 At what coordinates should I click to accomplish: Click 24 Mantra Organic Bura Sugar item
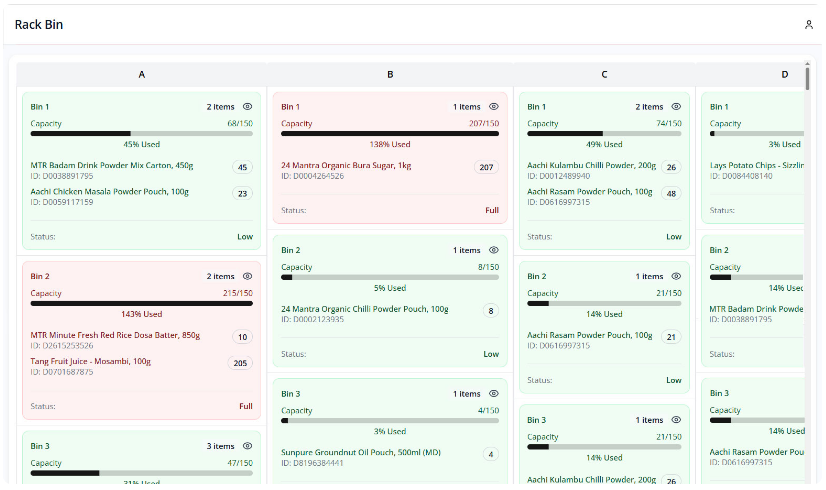click(x=346, y=166)
